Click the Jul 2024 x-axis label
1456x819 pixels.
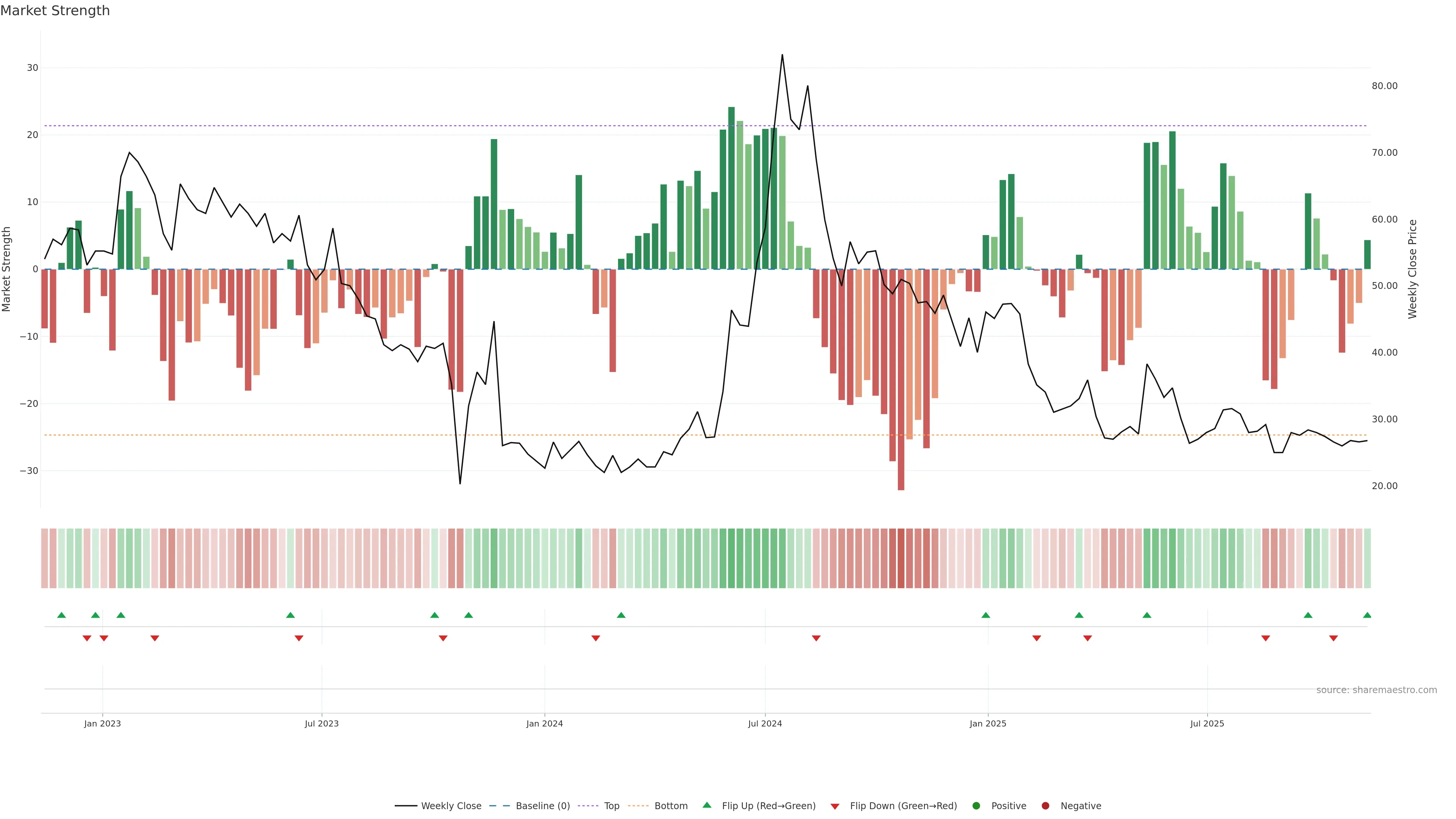pyautogui.click(x=765, y=723)
